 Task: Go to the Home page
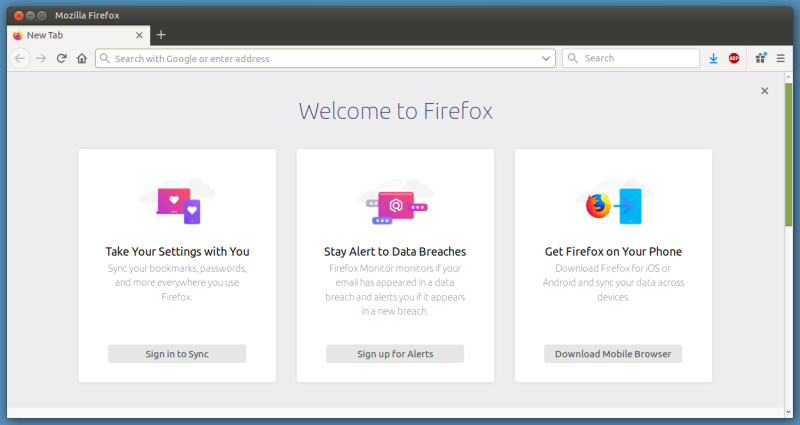click(x=82, y=58)
